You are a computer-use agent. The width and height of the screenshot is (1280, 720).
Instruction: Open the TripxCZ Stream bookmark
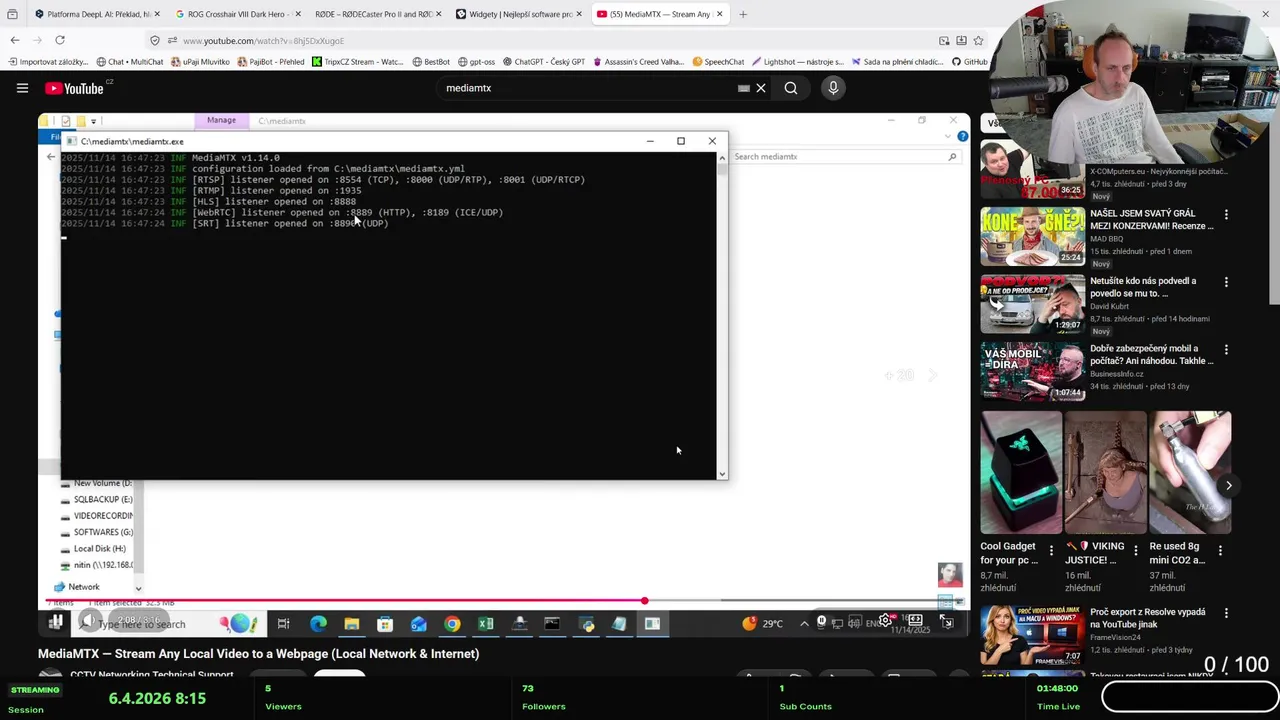point(357,62)
